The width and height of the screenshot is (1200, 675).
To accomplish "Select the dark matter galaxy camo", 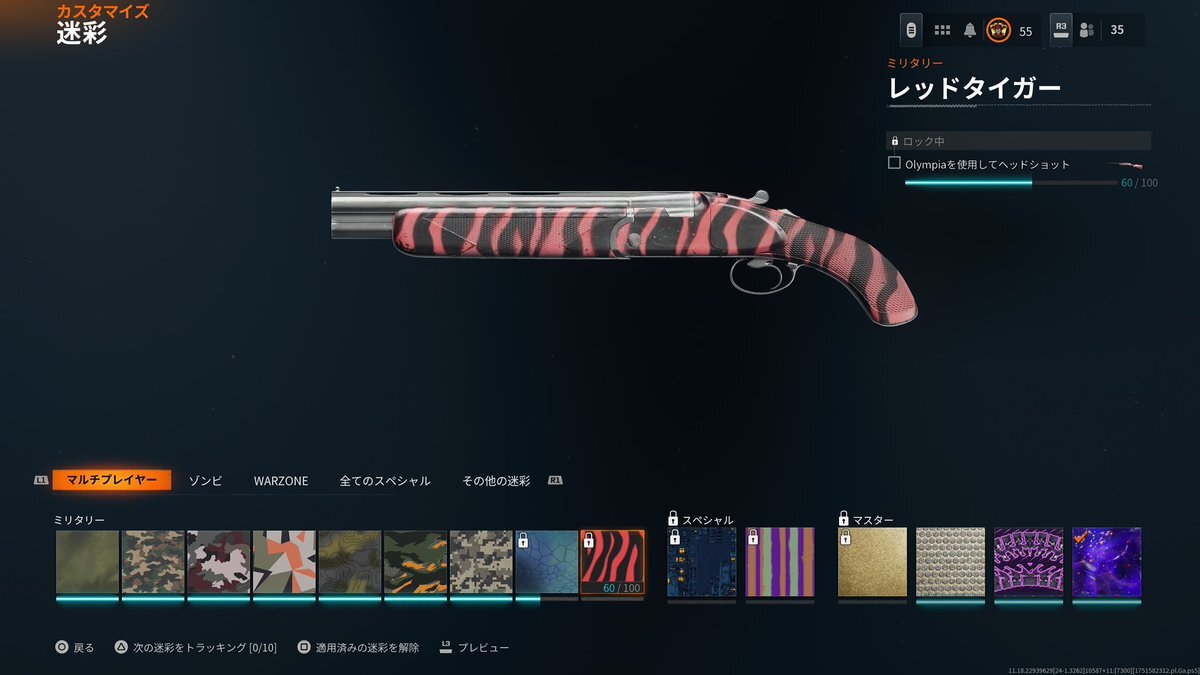I will (x=1106, y=562).
